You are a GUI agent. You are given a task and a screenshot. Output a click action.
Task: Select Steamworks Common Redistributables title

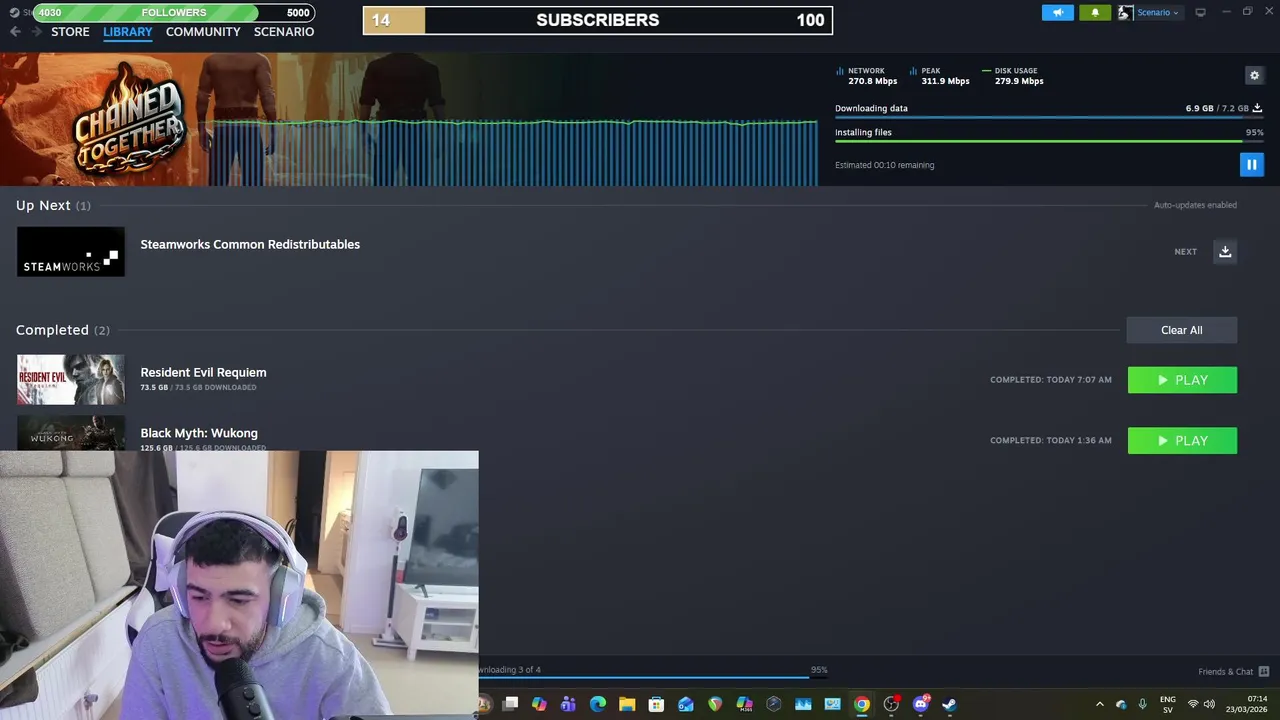click(250, 244)
